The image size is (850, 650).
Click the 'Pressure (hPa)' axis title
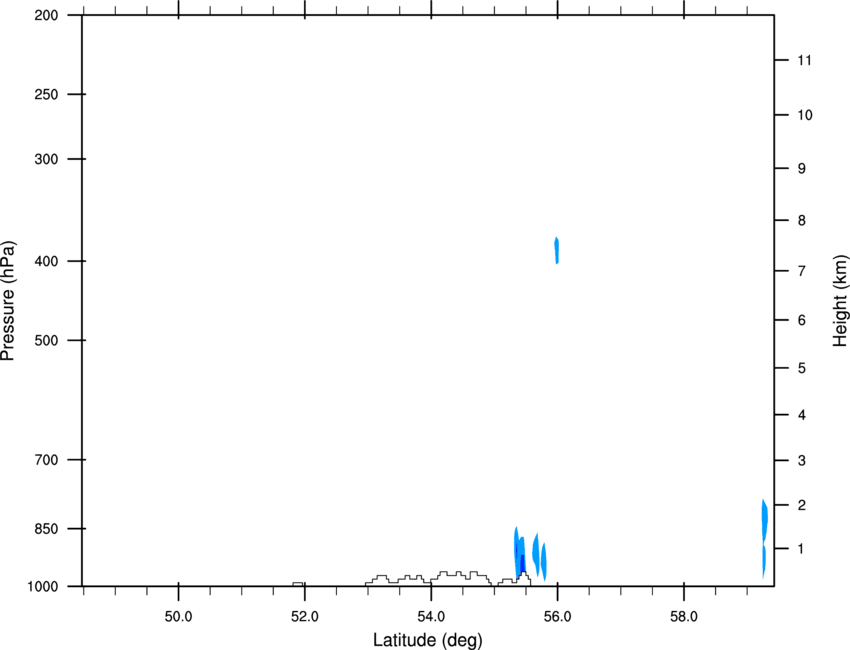8,301
